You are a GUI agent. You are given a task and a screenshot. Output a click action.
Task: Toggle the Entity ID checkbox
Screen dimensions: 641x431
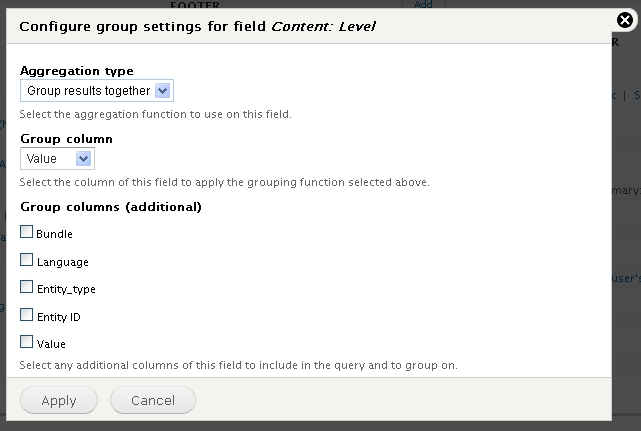(x=27, y=314)
